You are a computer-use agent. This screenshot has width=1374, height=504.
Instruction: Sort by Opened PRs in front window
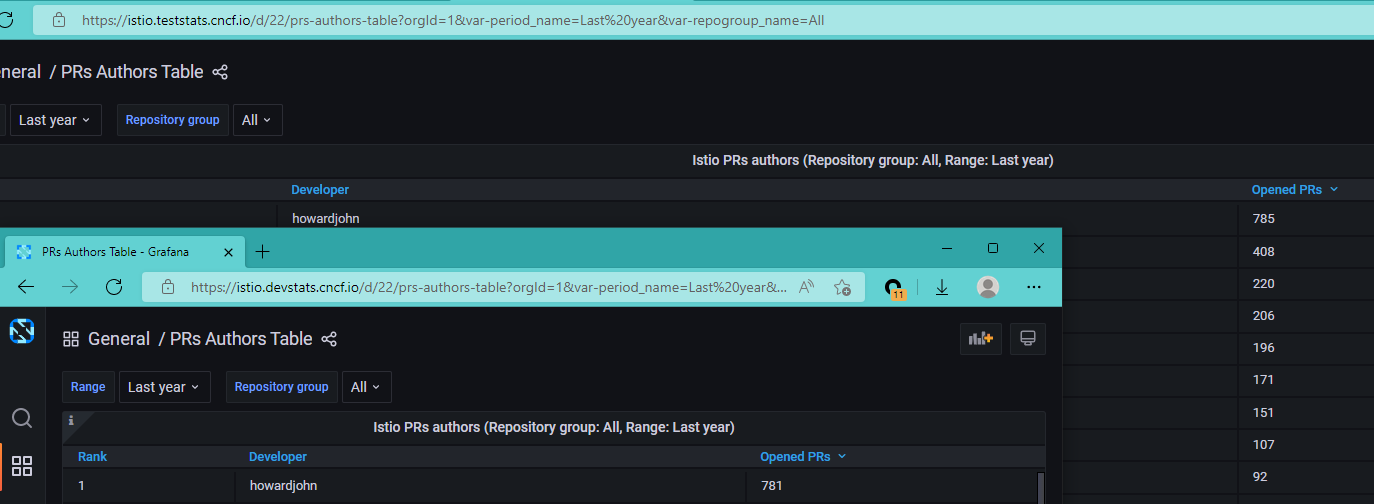(x=803, y=457)
